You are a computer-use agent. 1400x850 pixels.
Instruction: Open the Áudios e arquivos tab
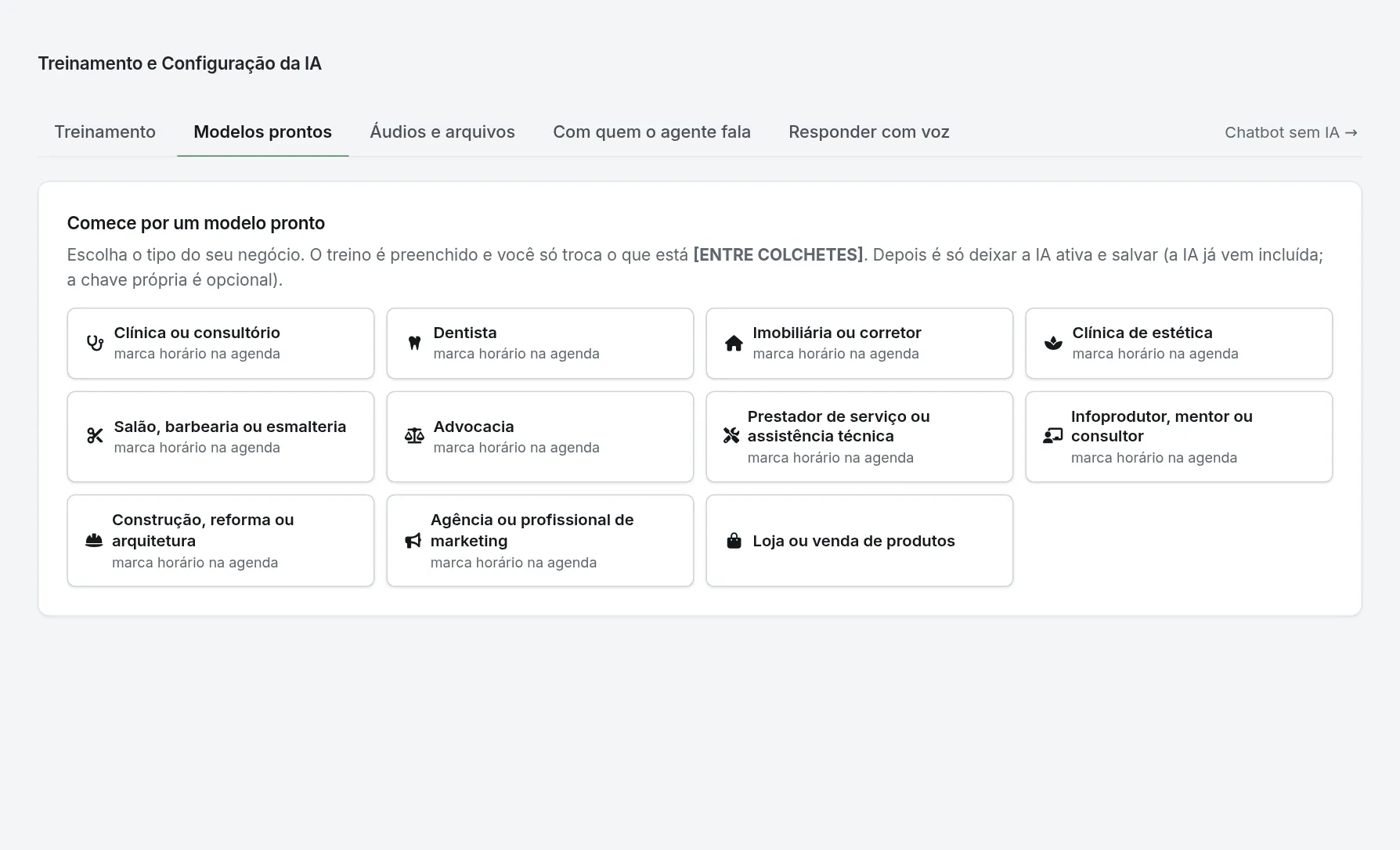442,131
